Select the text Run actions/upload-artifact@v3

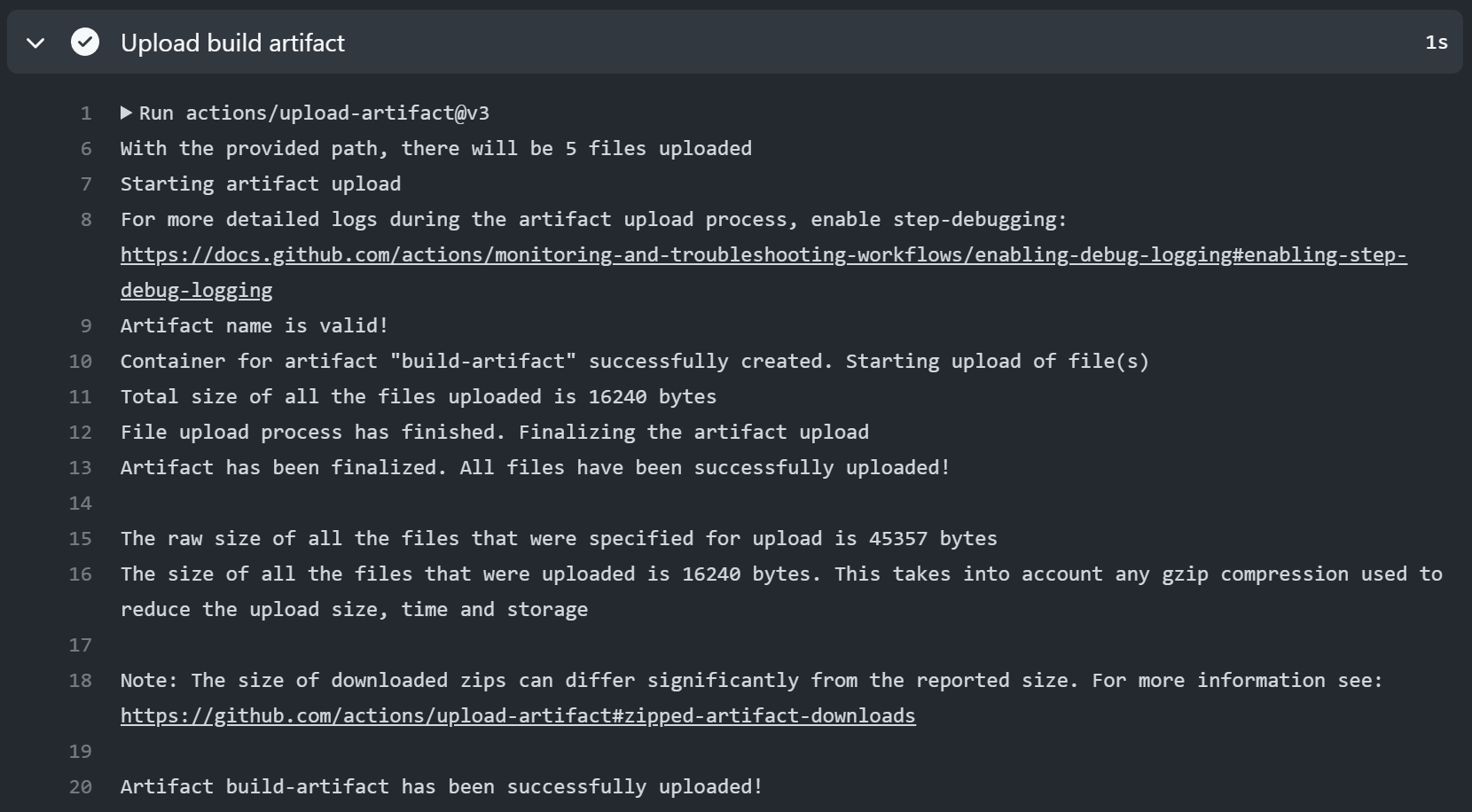point(315,113)
